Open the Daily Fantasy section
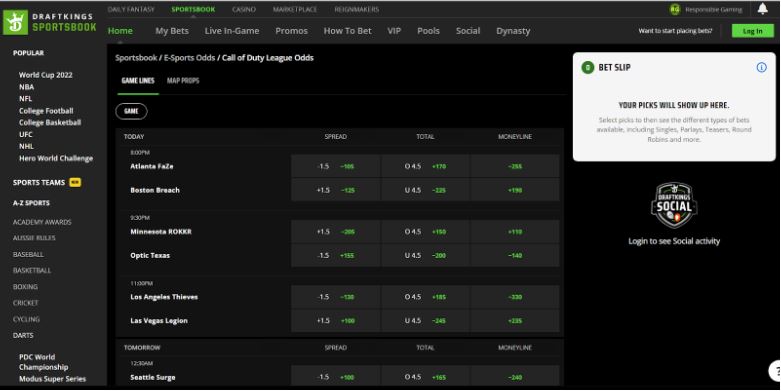The height and width of the screenshot is (391, 781). (131, 9)
